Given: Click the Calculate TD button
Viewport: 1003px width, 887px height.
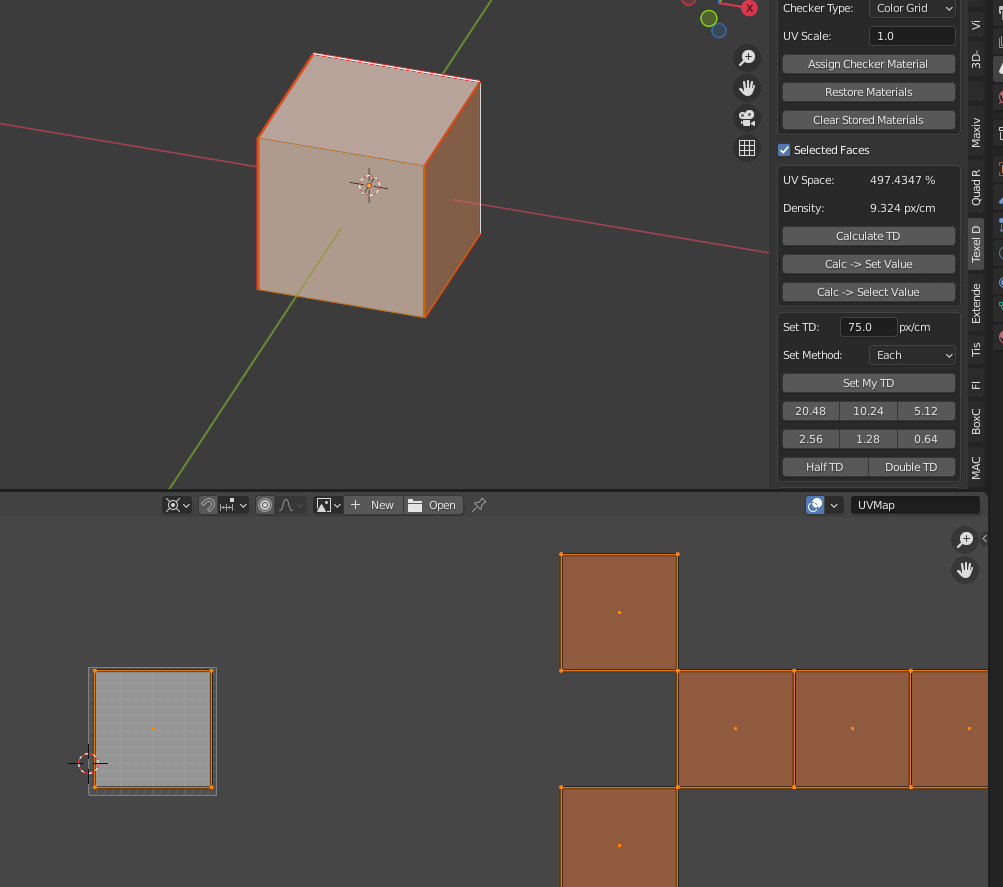Looking at the screenshot, I should pyautogui.click(x=869, y=236).
